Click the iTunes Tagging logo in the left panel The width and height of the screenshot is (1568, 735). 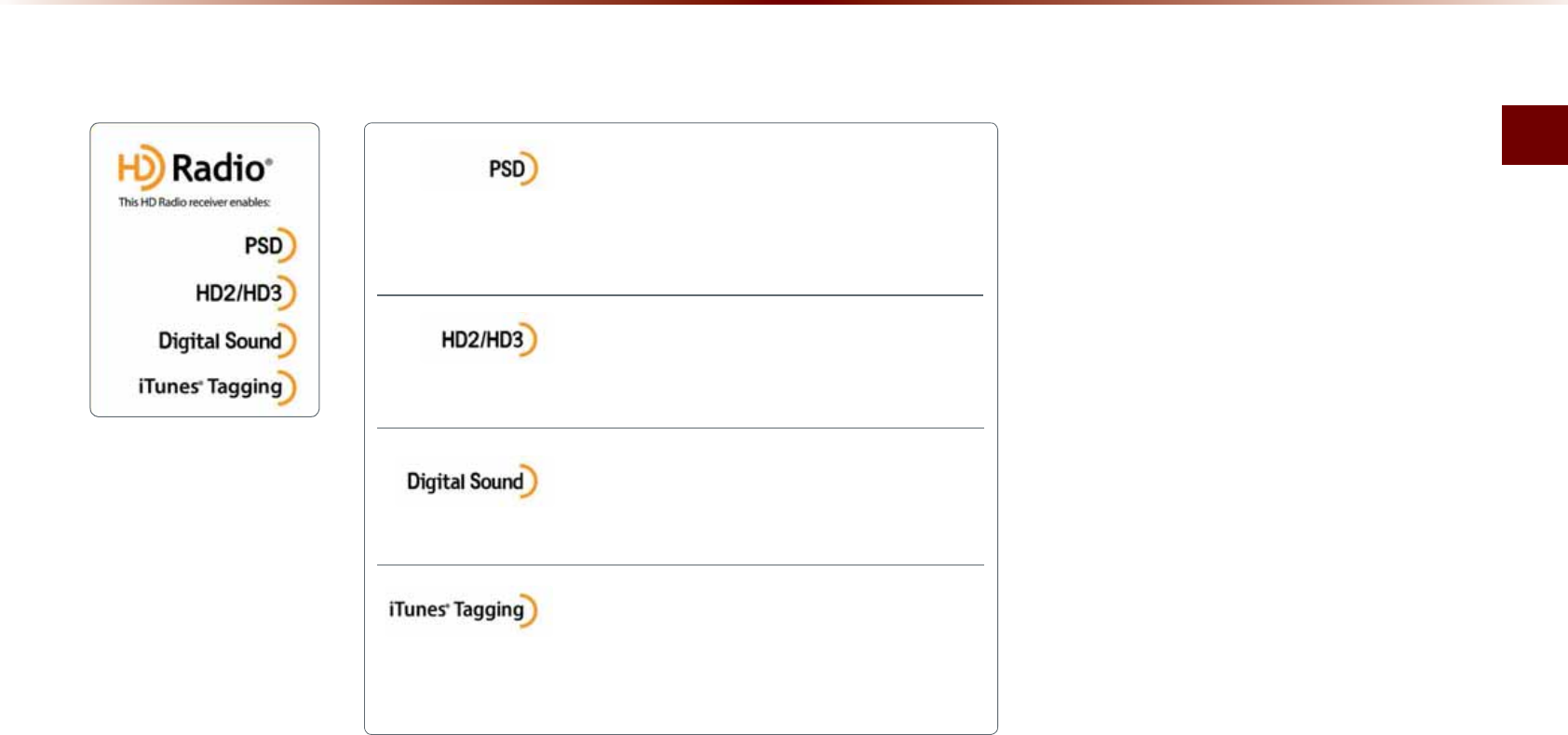coord(217,388)
